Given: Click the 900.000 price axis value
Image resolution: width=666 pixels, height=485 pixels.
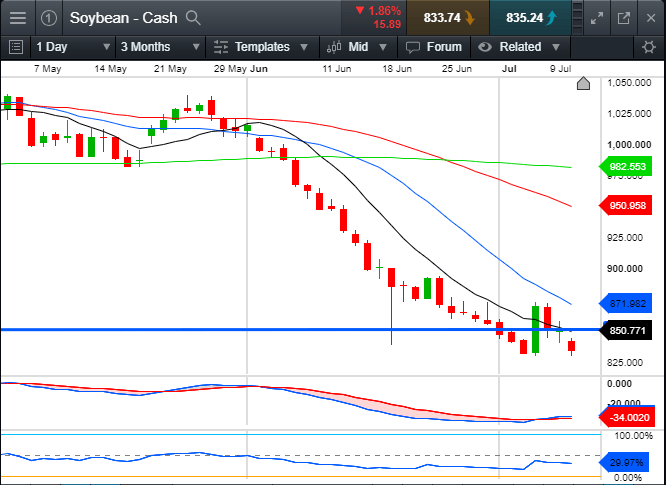Looking at the screenshot, I should point(625,269).
